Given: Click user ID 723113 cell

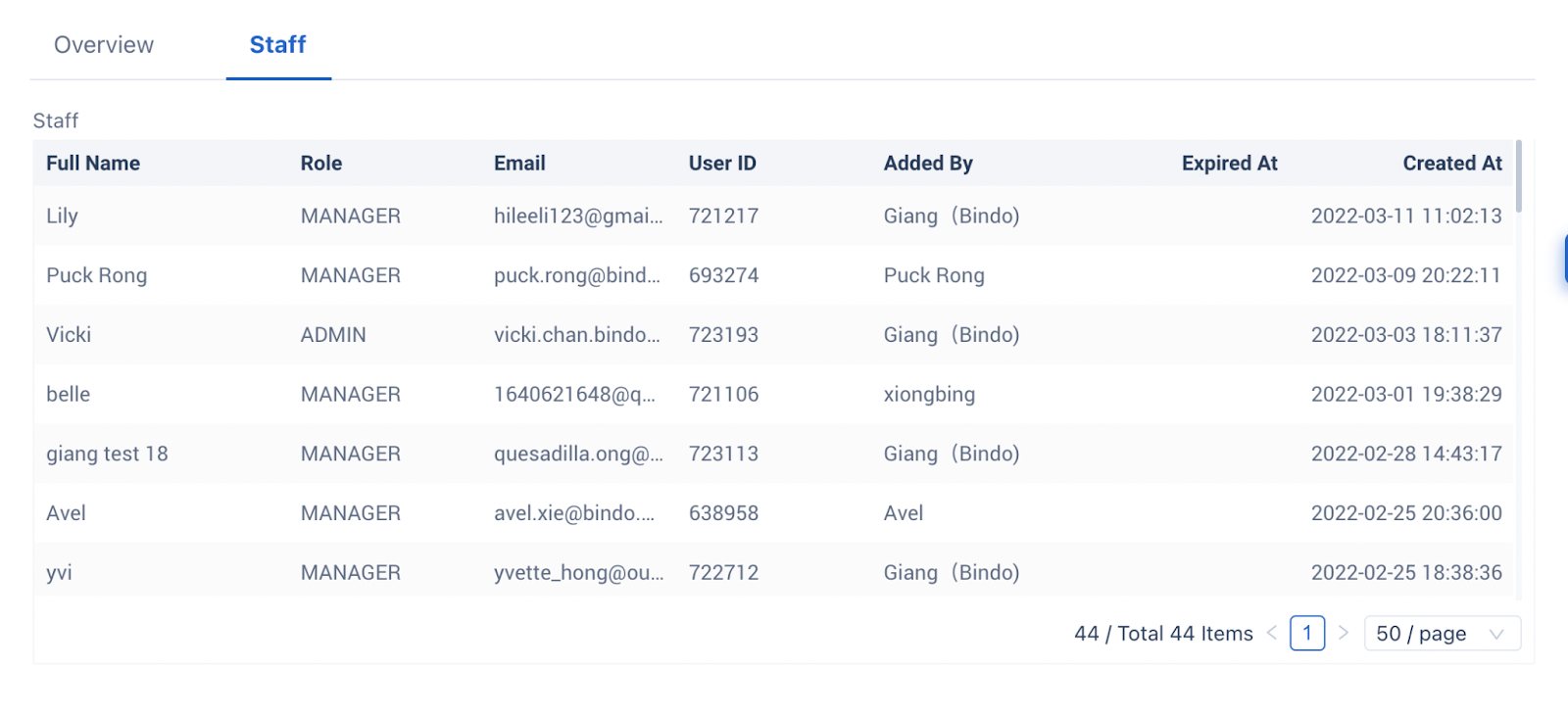Looking at the screenshot, I should click(723, 455).
